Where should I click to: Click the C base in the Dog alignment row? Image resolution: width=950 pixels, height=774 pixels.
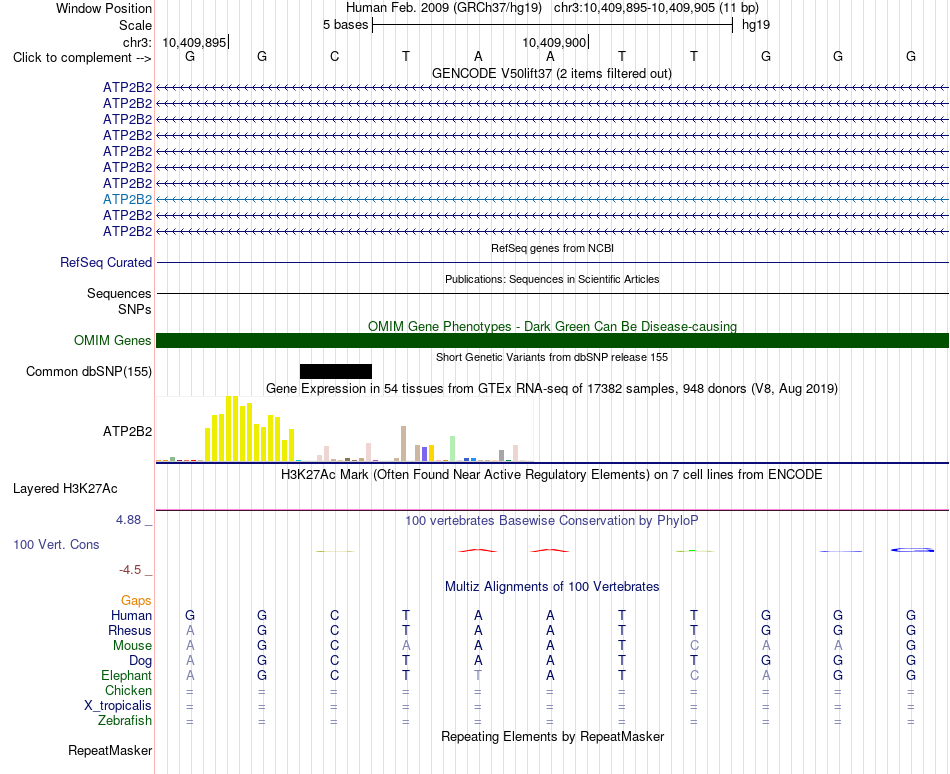[x=334, y=661]
